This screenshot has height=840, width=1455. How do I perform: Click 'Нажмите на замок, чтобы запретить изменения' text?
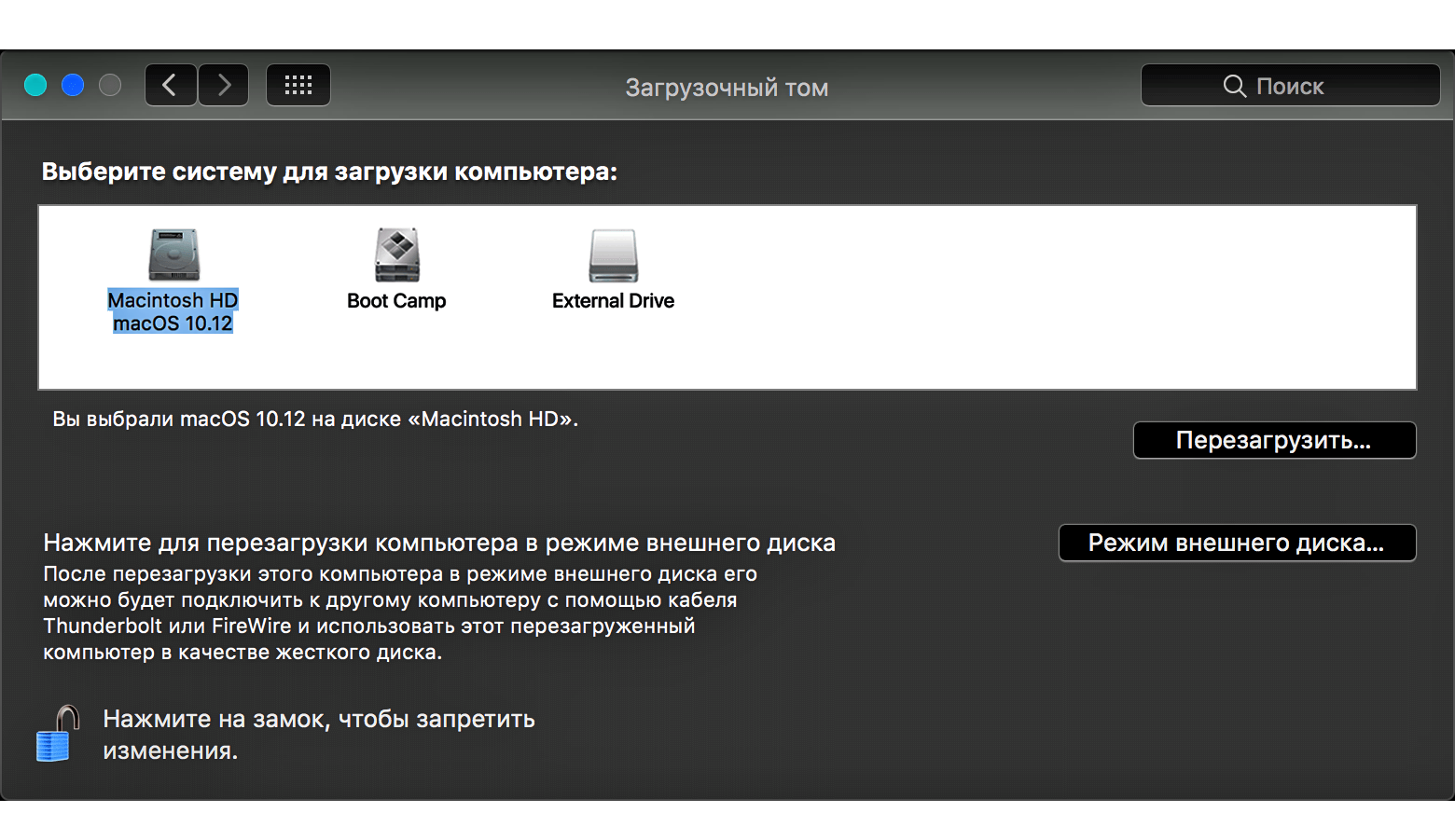click(x=319, y=735)
